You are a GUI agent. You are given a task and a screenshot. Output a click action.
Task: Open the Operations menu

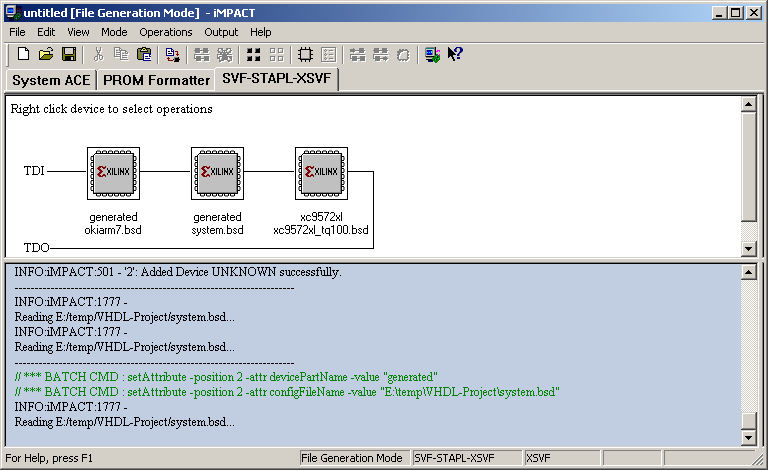coord(166,32)
